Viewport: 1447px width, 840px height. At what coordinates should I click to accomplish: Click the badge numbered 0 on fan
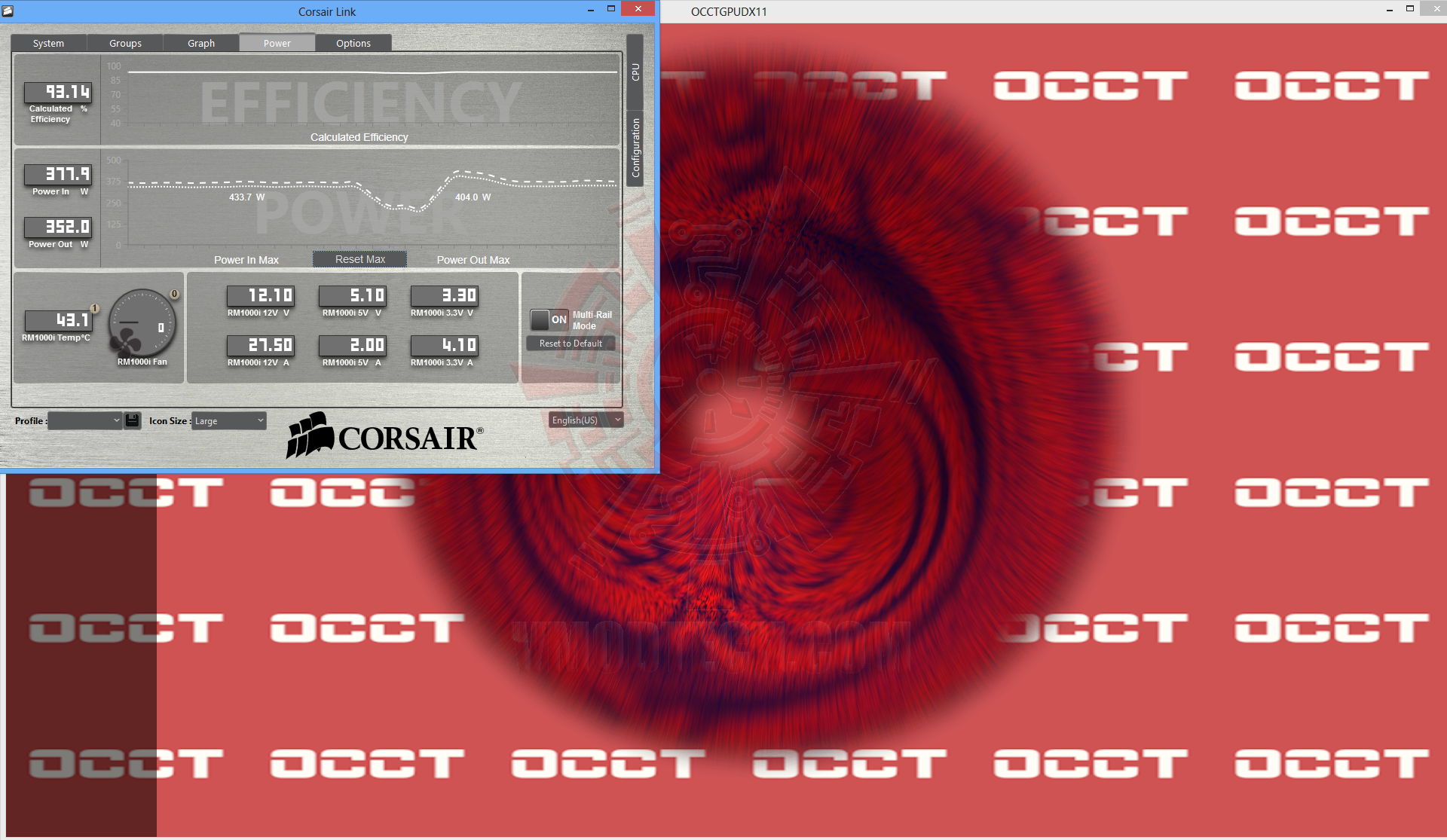coord(174,294)
